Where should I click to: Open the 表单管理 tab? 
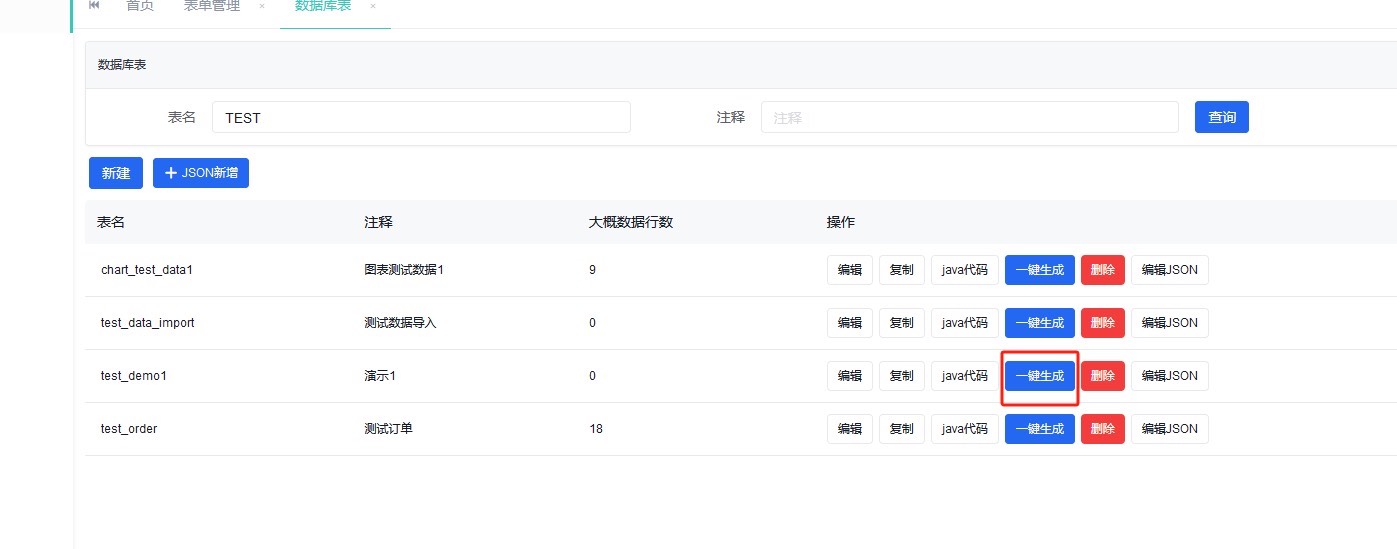click(x=212, y=6)
